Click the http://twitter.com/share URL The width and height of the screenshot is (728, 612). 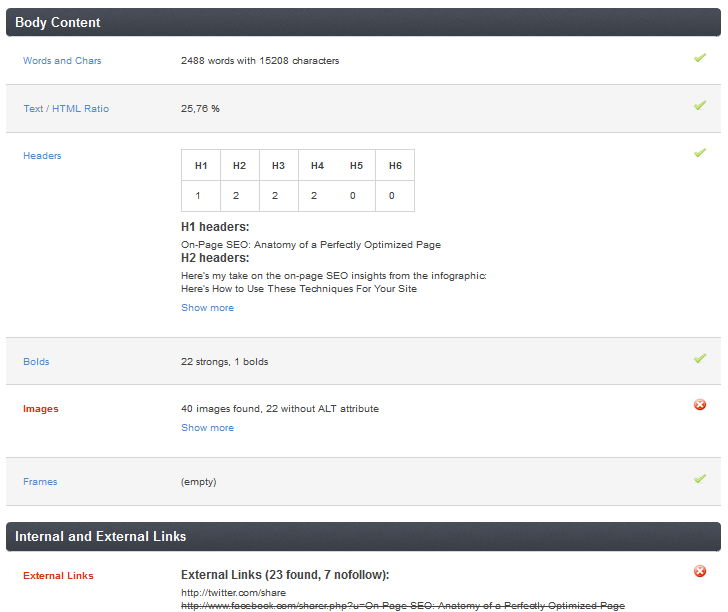(x=234, y=593)
